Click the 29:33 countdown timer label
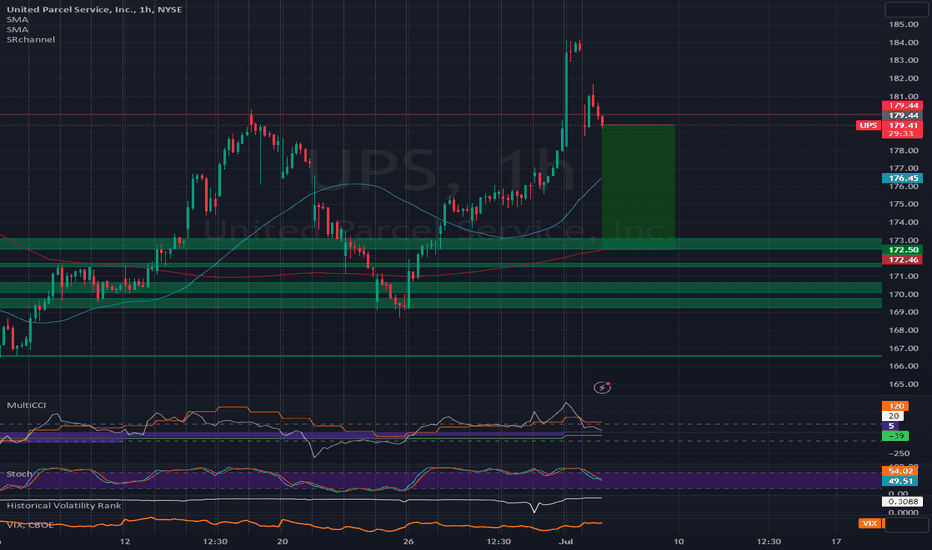Viewport: 932px width, 550px height. coord(903,134)
